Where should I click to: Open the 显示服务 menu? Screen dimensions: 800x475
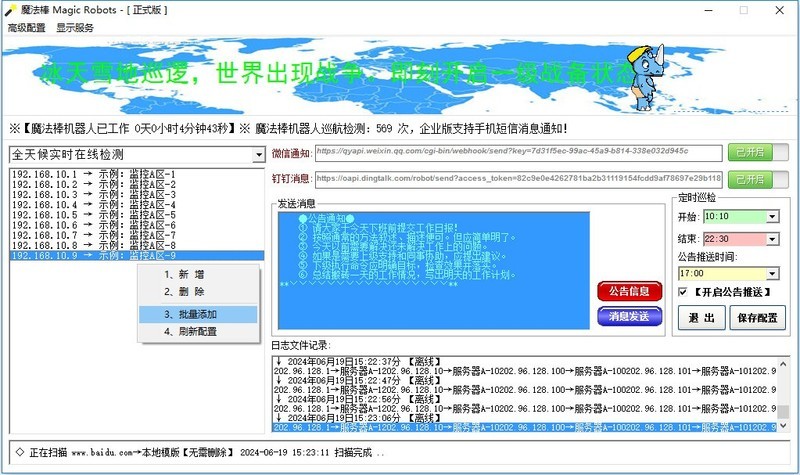coord(75,28)
